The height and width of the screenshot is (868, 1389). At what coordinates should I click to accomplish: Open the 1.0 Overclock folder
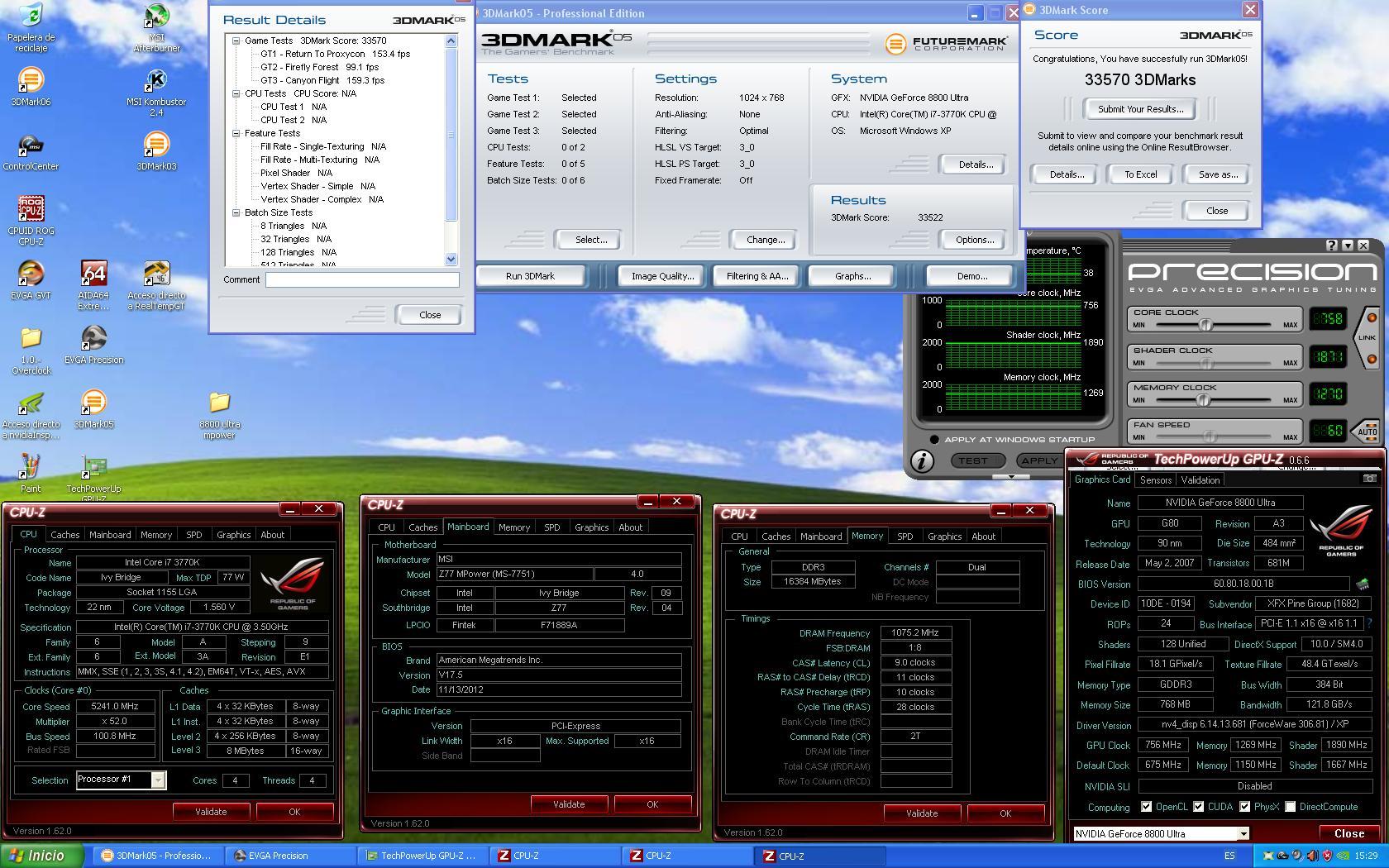(31, 339)
